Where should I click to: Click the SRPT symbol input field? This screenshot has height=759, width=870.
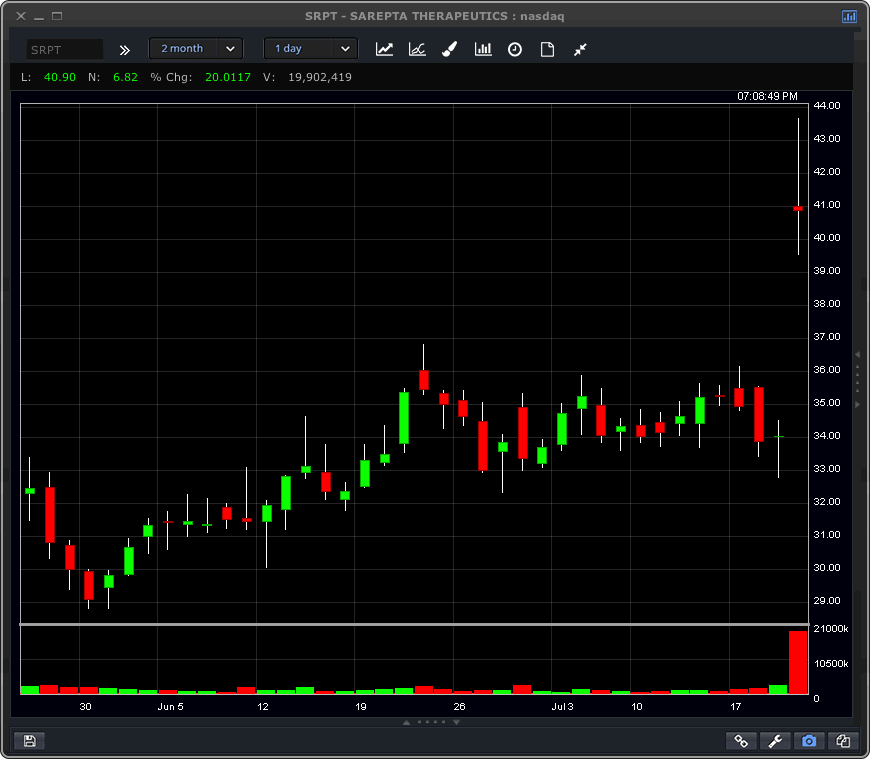click(x=64, y=49)
